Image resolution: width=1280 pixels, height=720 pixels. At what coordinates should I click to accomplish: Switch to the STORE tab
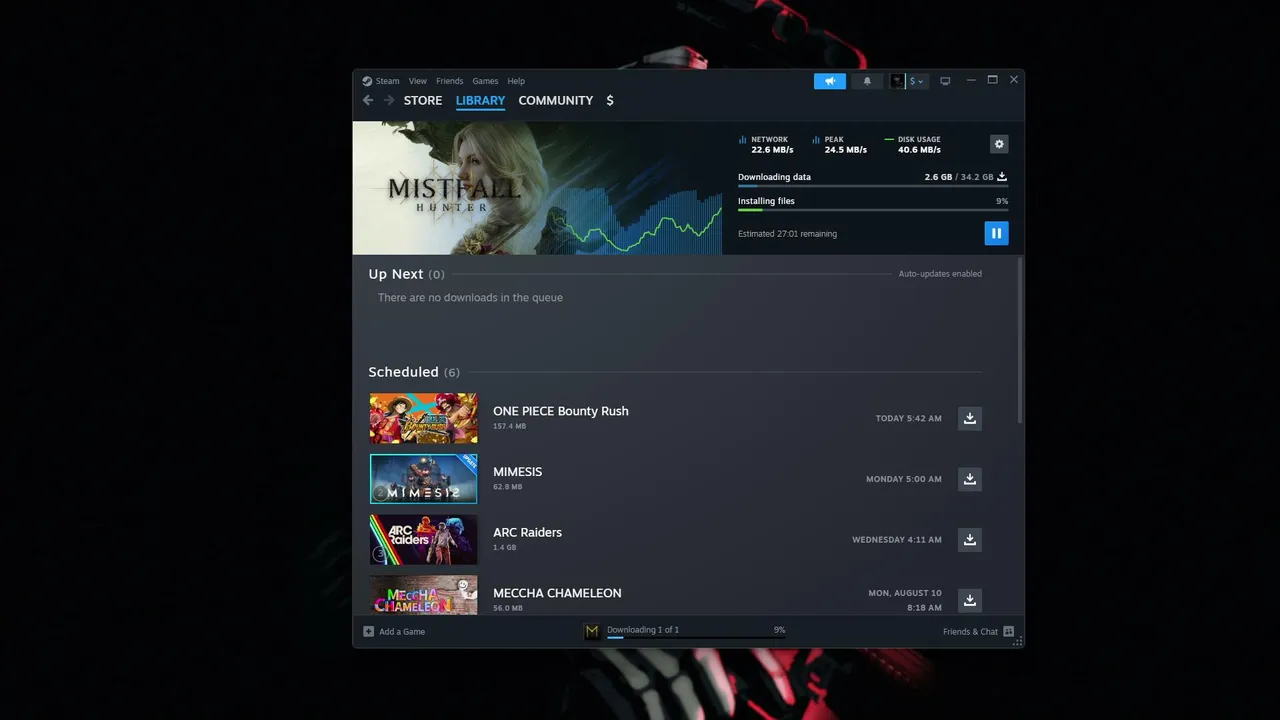click(423, 100)
